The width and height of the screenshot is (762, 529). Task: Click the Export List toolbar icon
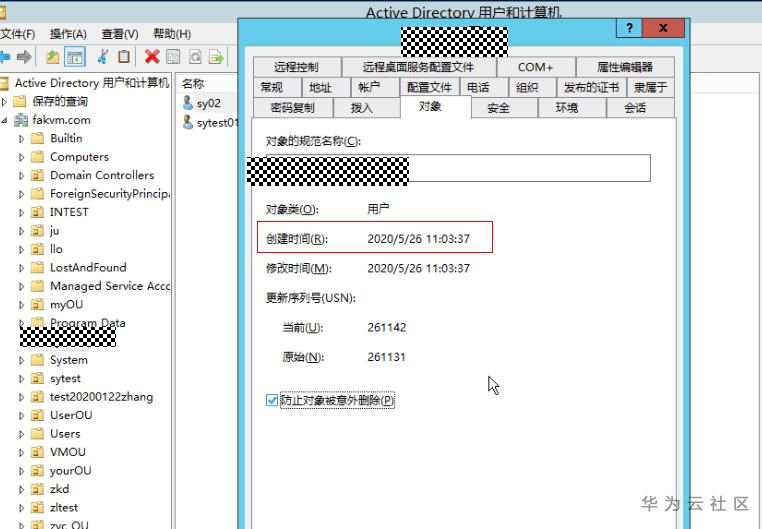coord(216,57)
